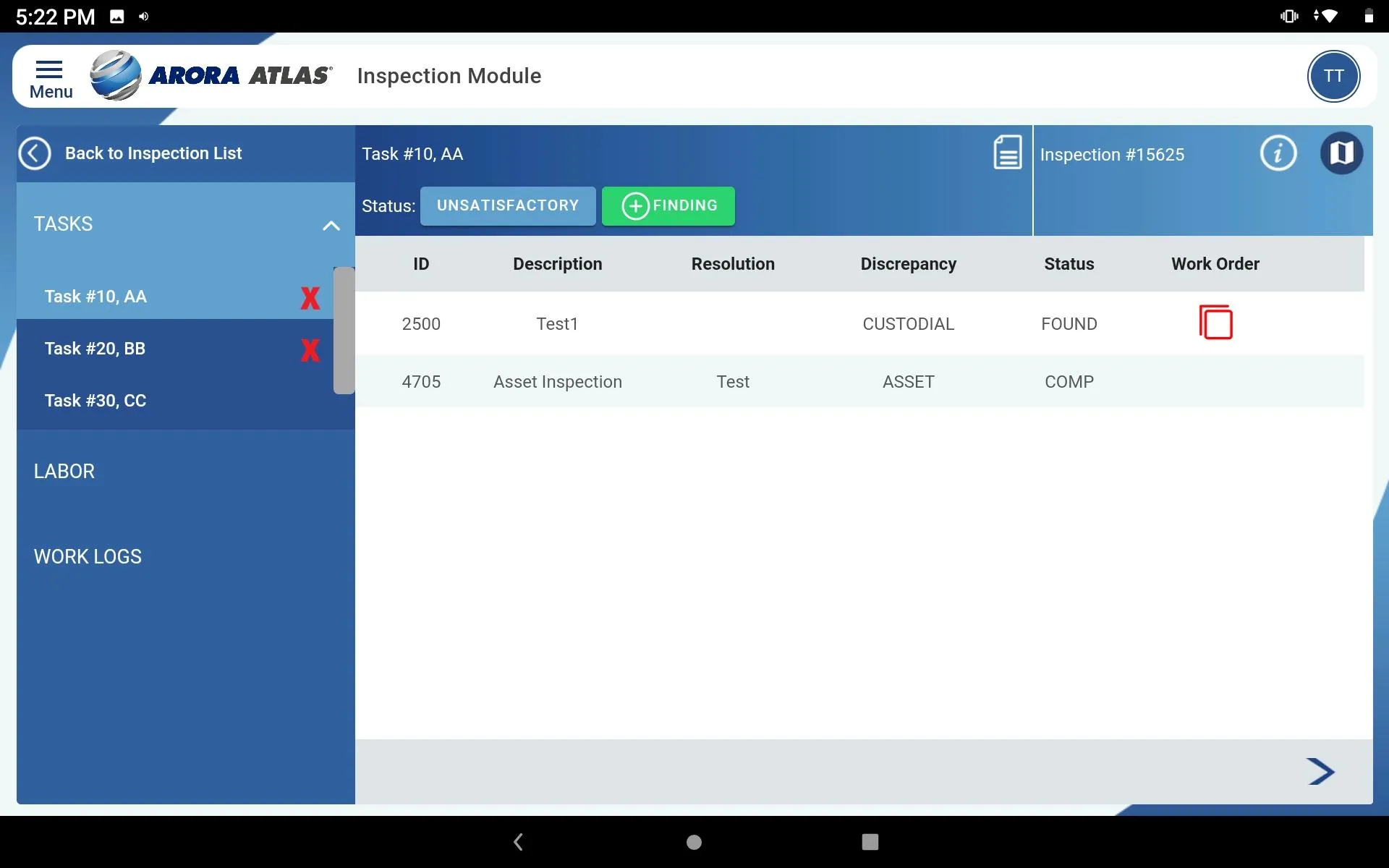The image size is (1389, 868).
Task: Open the TT user profile avatar
Action: [1333, 76]
